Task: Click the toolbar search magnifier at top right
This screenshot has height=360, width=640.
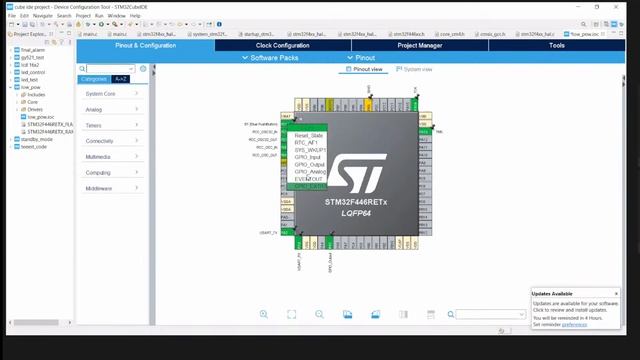Action: click(583, 24)
